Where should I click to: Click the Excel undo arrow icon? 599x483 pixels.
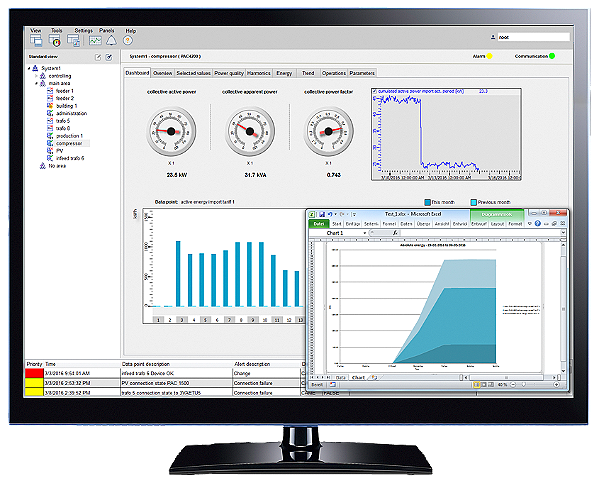[x=330, y=215]
